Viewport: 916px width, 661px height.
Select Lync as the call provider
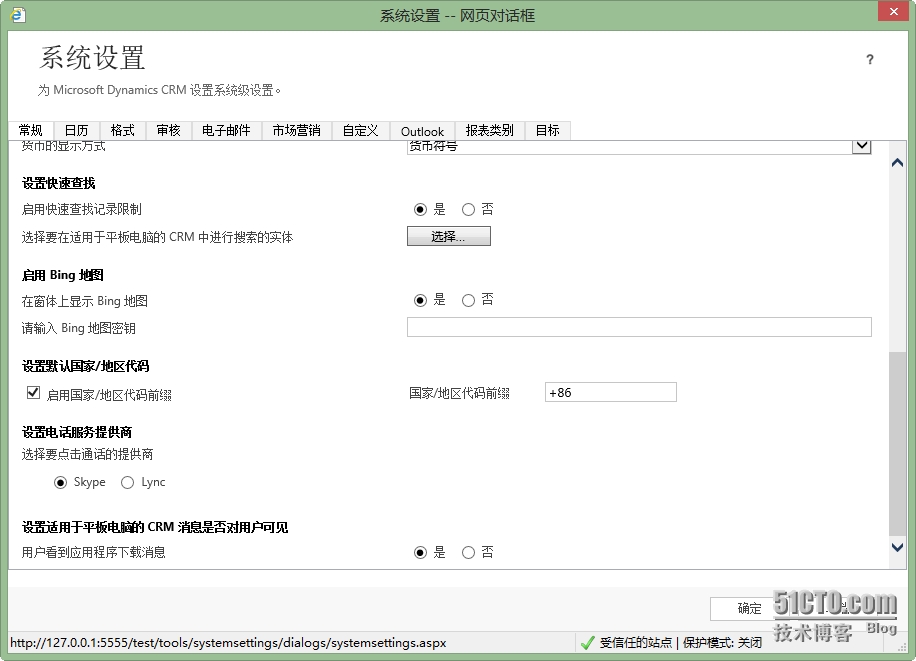[128, 482]
